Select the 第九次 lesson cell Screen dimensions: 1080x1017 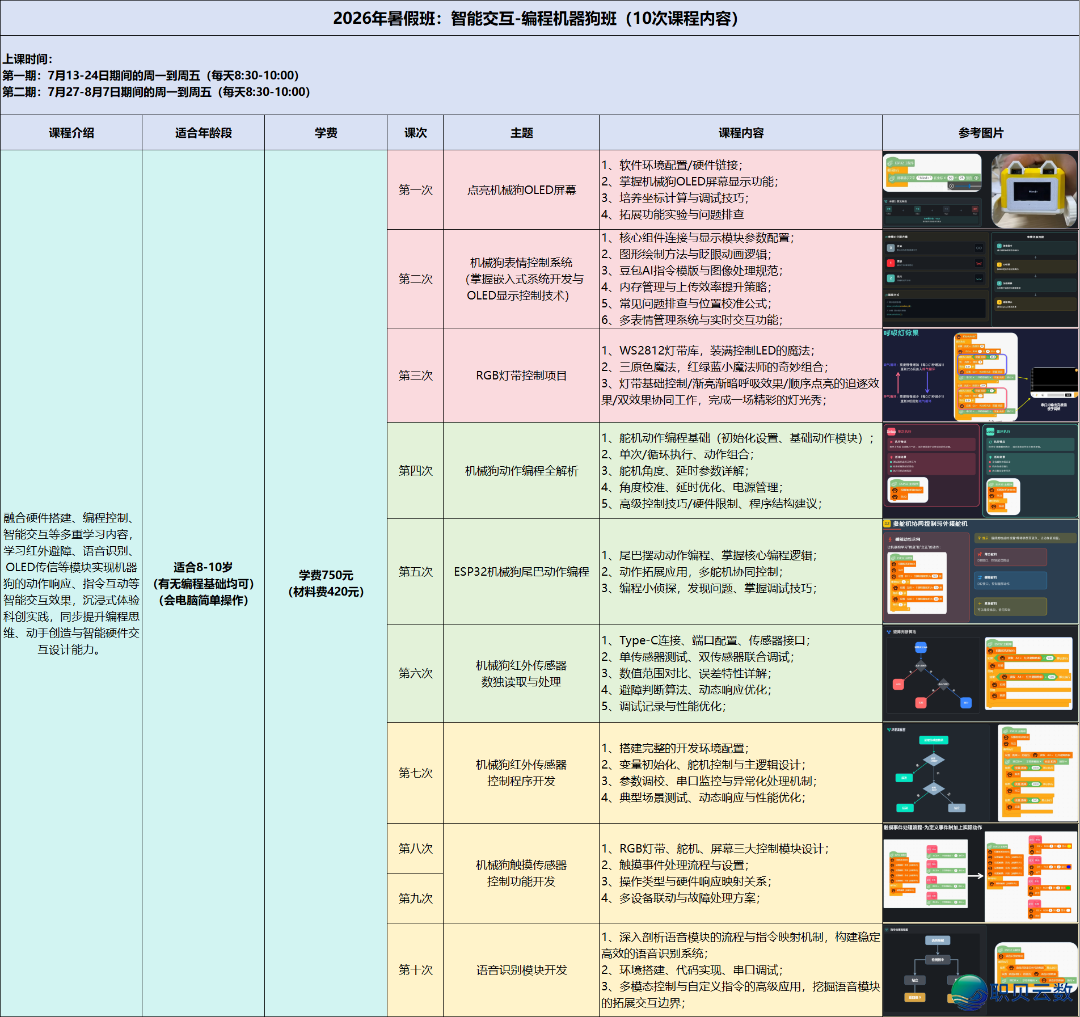(415, 899)
